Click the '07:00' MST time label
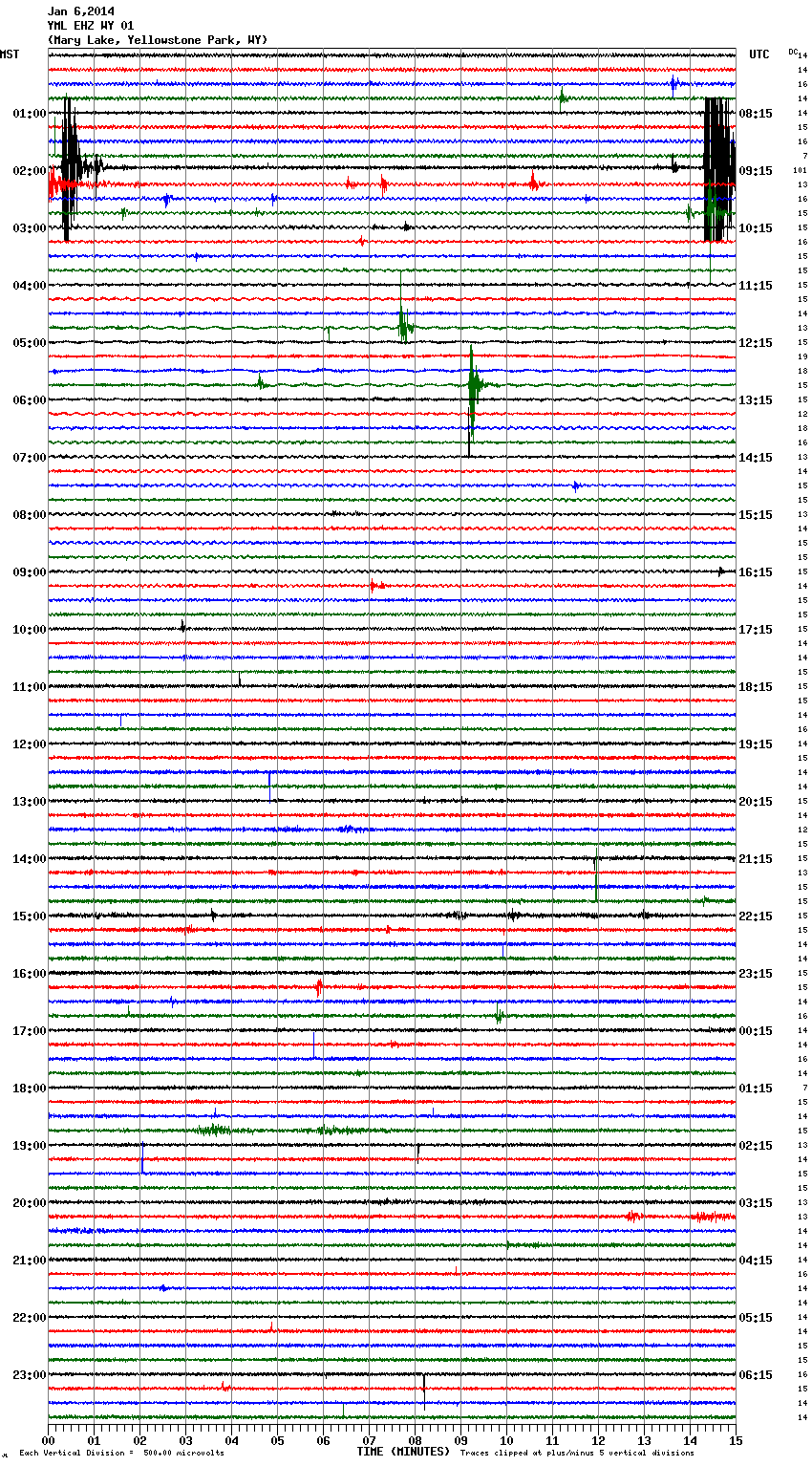This screenshot has height=1466, width=812. click(x=29, y=458)
